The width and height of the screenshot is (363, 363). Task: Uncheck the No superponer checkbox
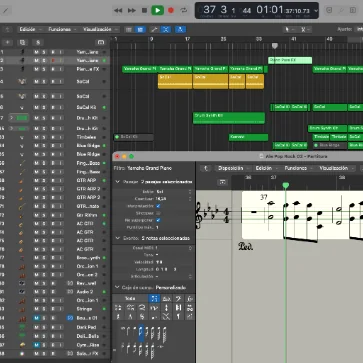point(158,220)
